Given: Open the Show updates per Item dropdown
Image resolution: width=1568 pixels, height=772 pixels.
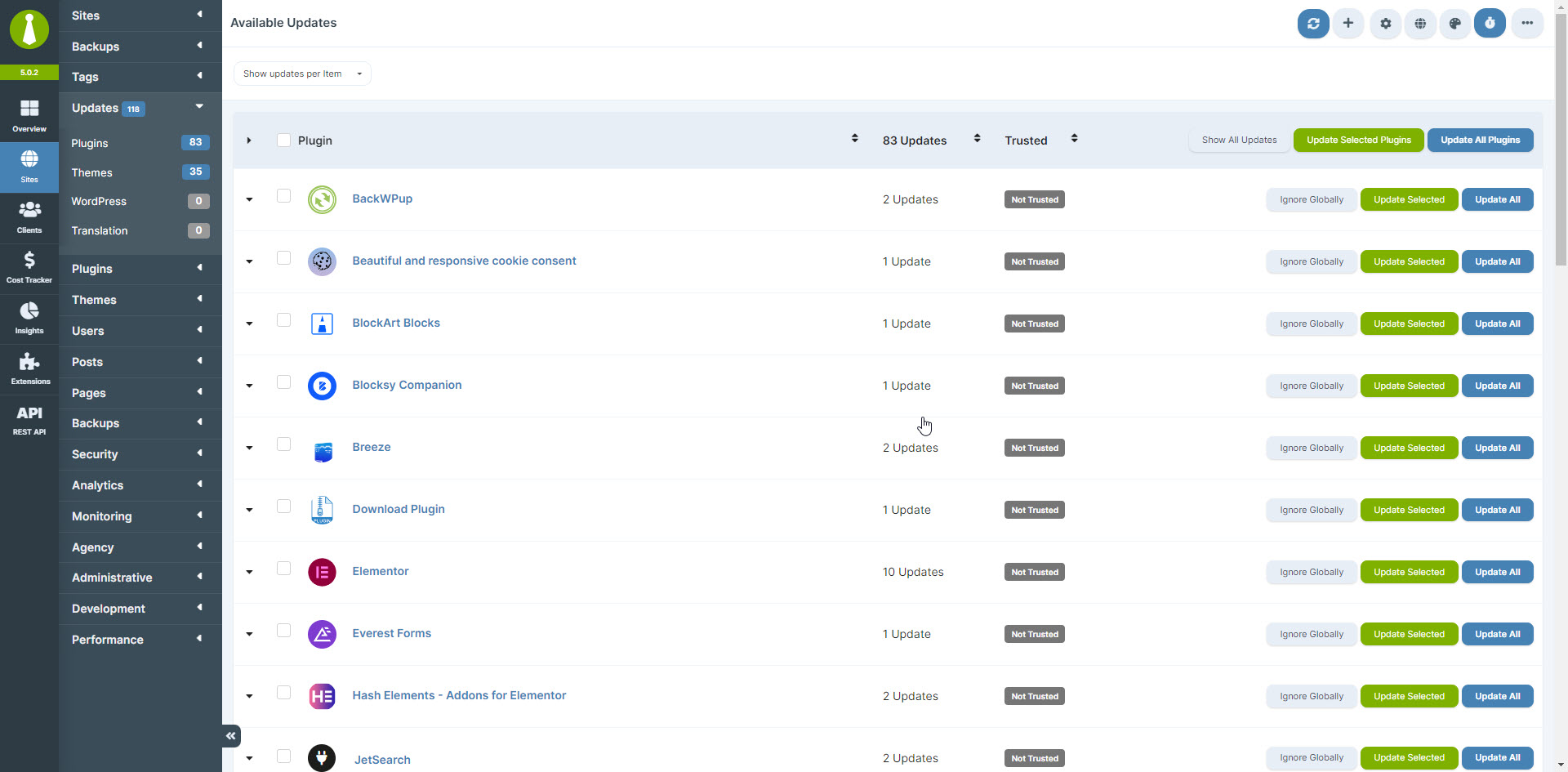Looking at the screenshot, I should (x=302, y=74).
